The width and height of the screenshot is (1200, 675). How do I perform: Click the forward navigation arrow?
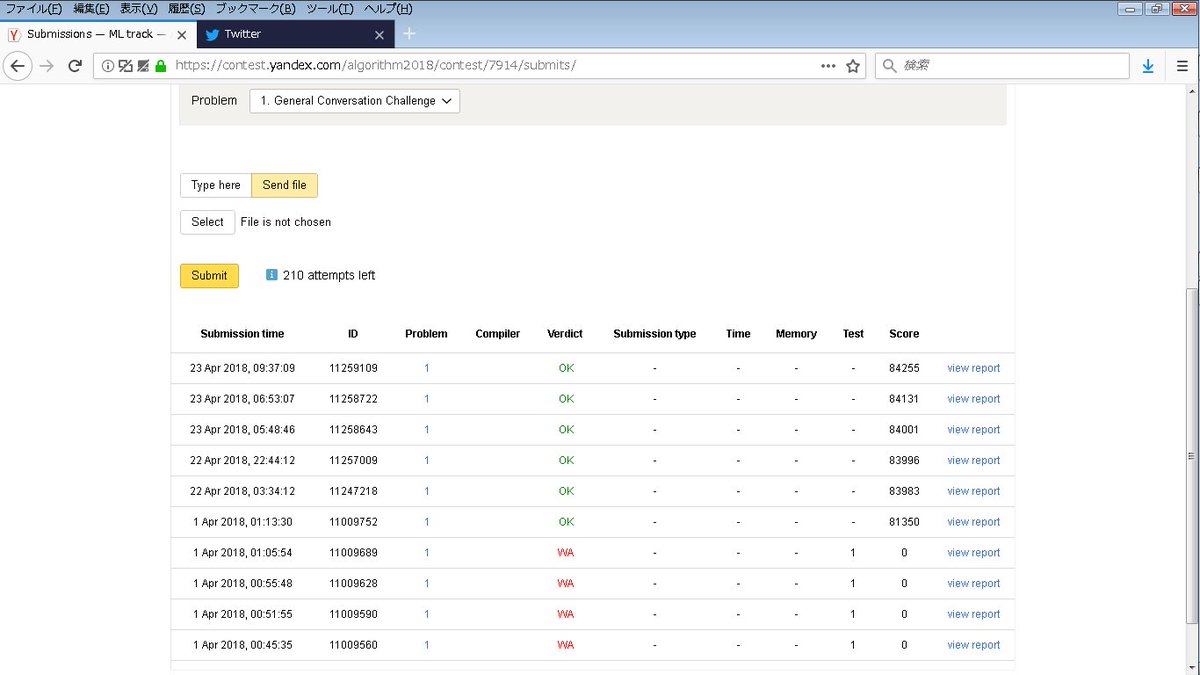[46, 66]
